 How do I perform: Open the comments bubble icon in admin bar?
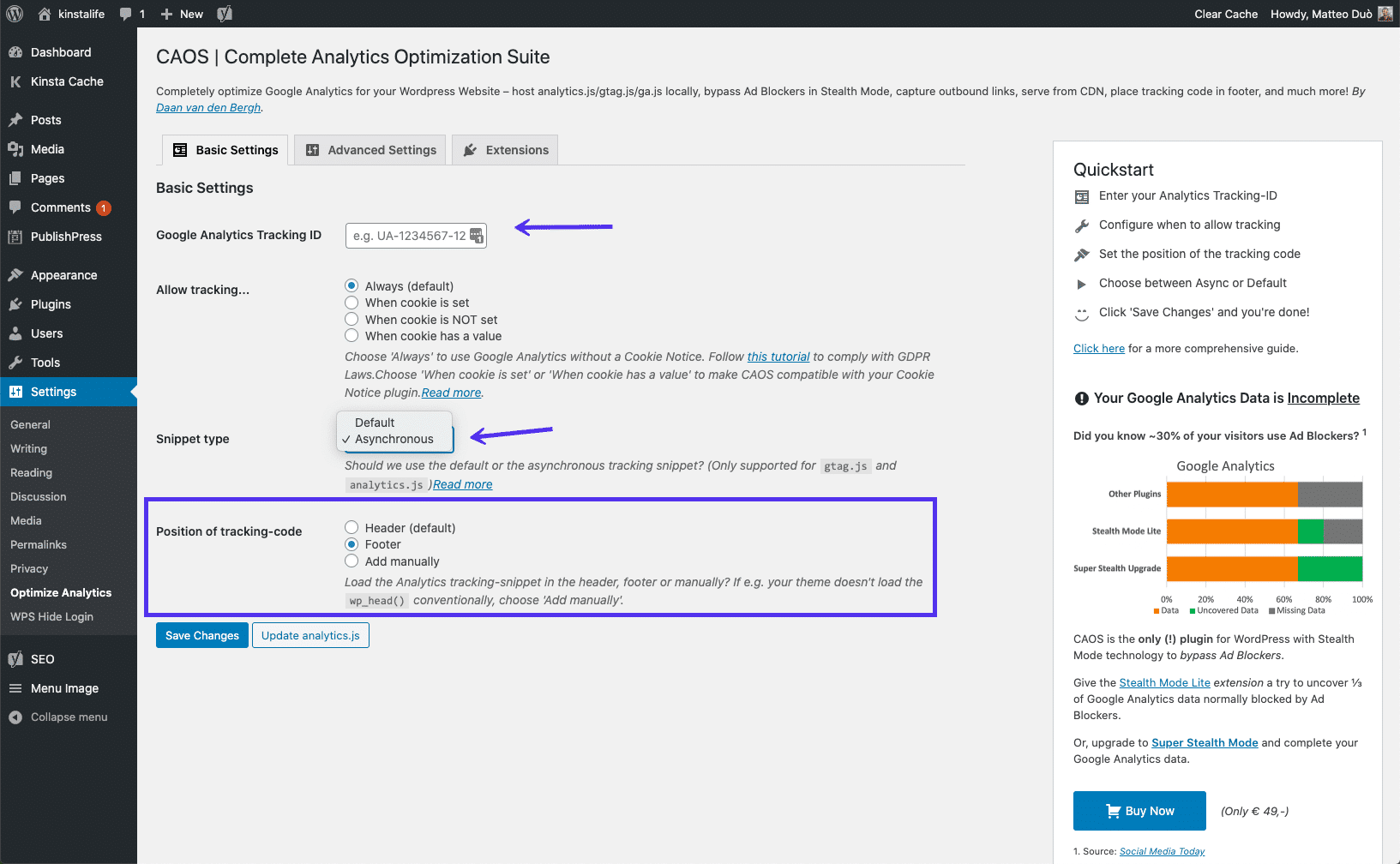click(x=126, y=14)
